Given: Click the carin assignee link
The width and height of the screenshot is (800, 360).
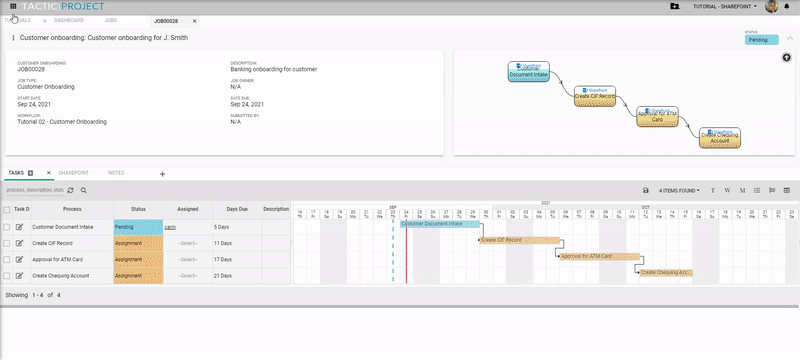Looking at the screenshot, I should tap(170, 227).
